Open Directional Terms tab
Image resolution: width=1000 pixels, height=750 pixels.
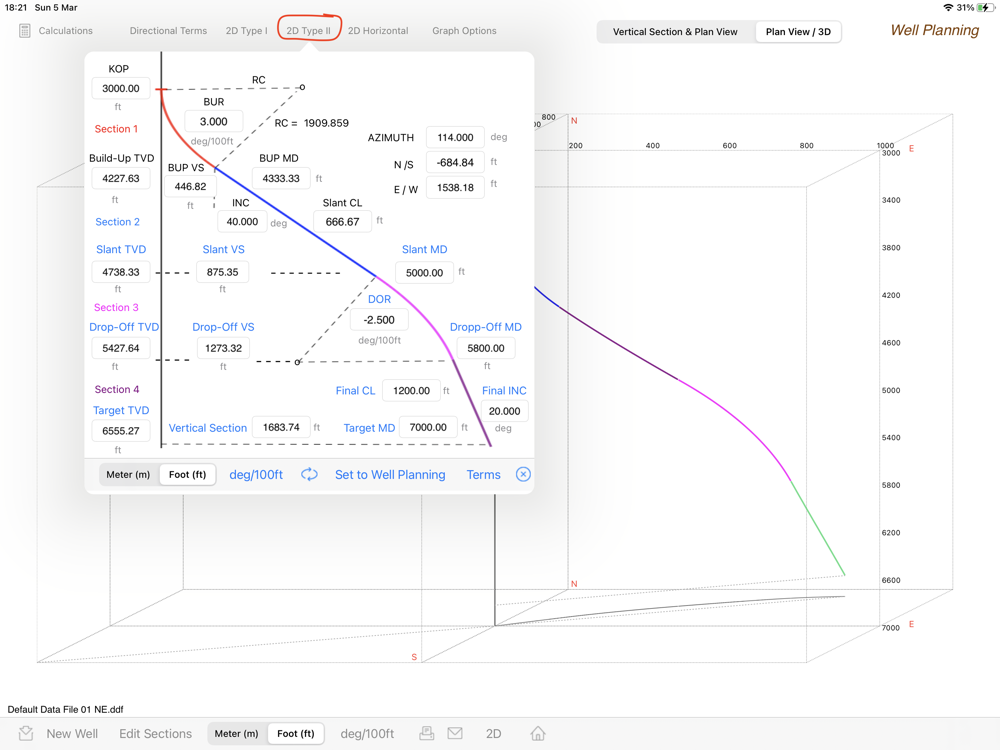click(x=168, y=31)
